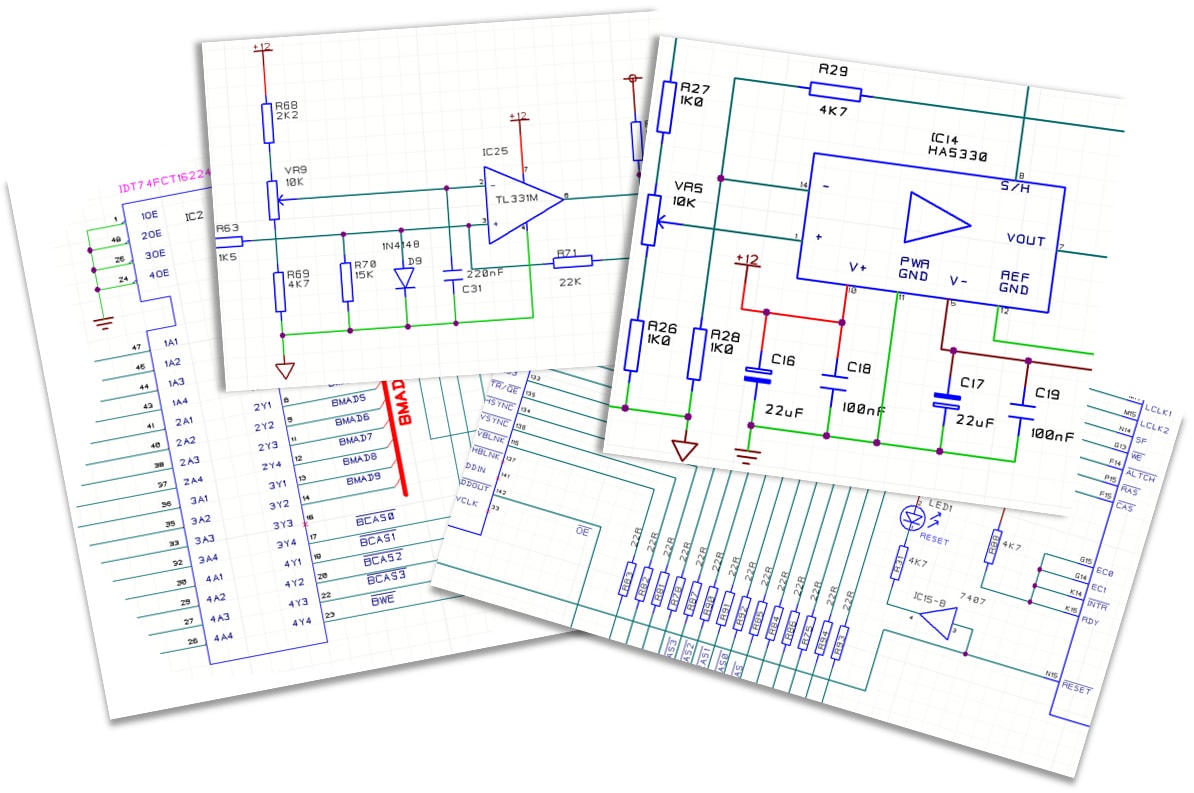Select resistor R68 2K2

click(268, 123)
